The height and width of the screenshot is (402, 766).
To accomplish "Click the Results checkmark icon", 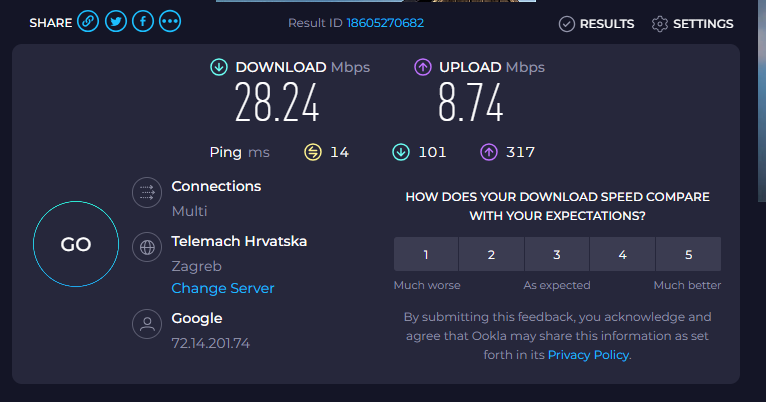I will pos(567,24).
